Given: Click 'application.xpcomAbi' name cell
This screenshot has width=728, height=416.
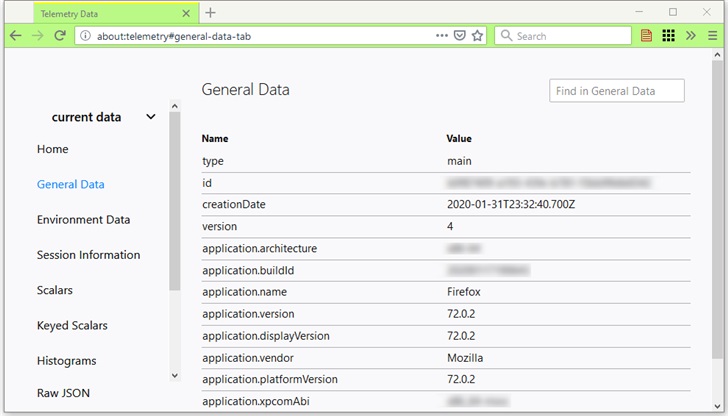Looking at the screenshot, I should click(x=256, y=401).
